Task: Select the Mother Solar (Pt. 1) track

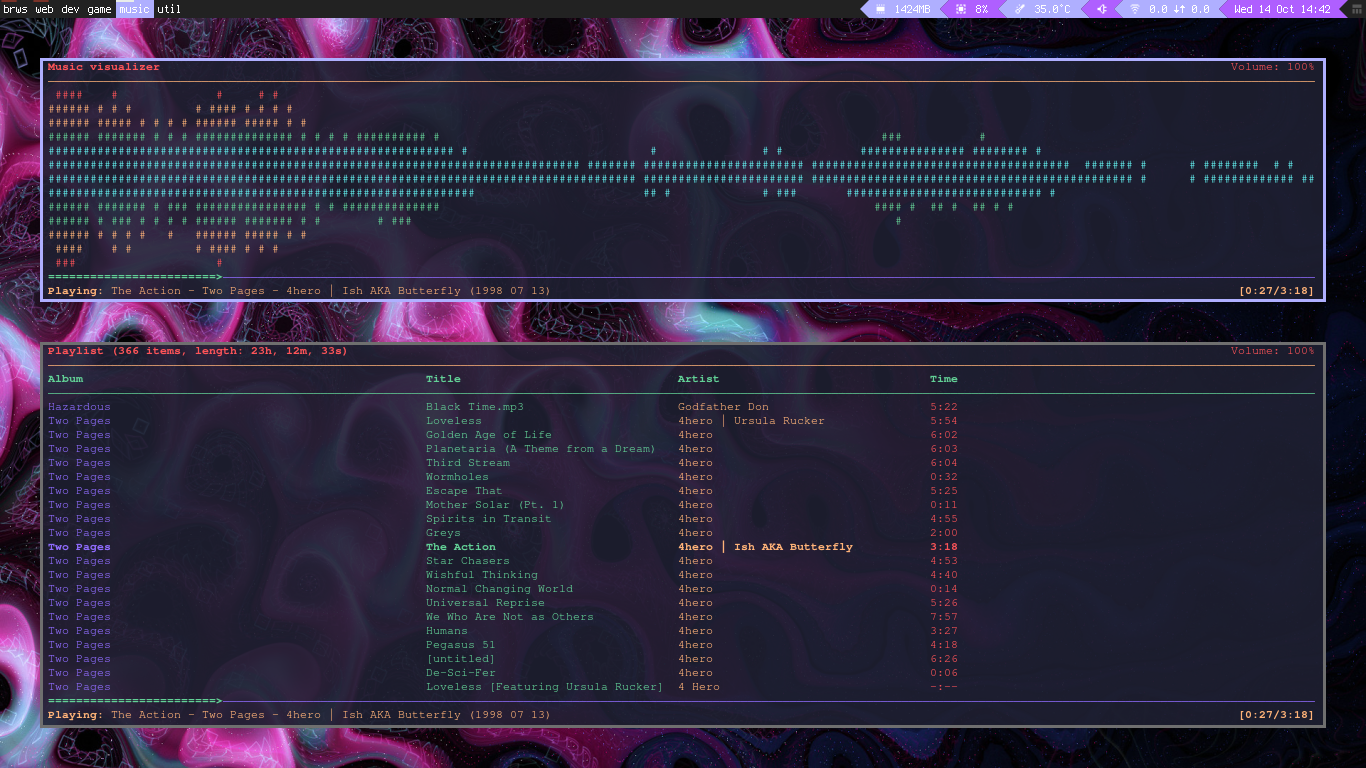Action: tap(495, 505)
